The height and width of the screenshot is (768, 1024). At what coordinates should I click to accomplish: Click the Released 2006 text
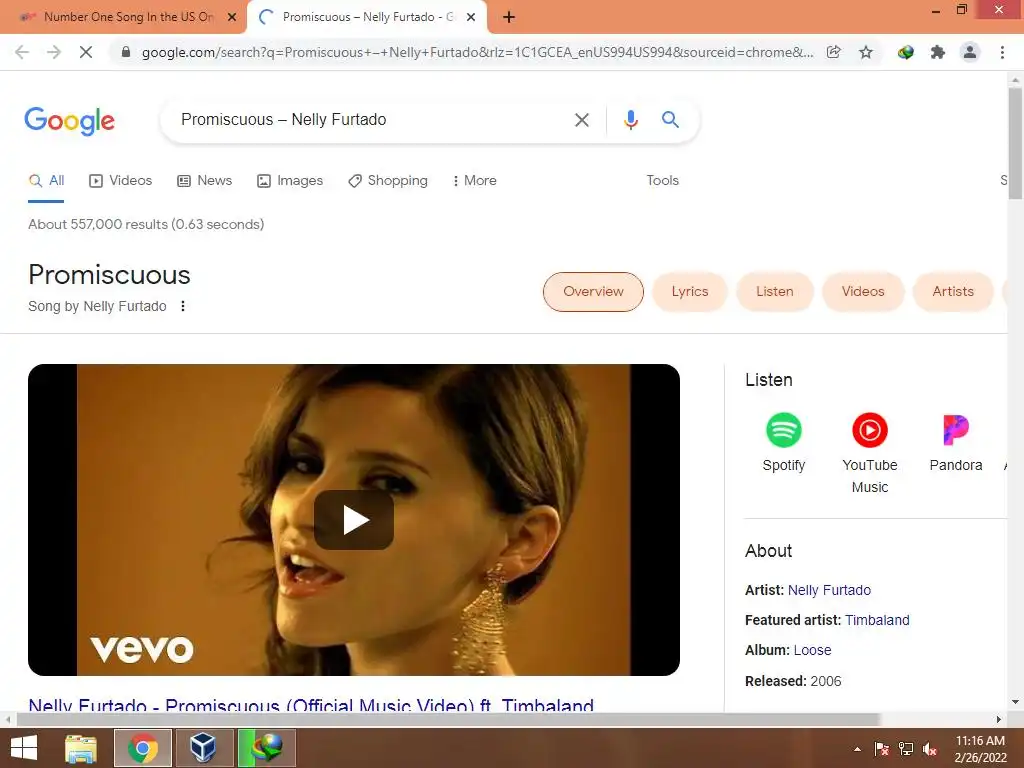(x=793, y=681)
